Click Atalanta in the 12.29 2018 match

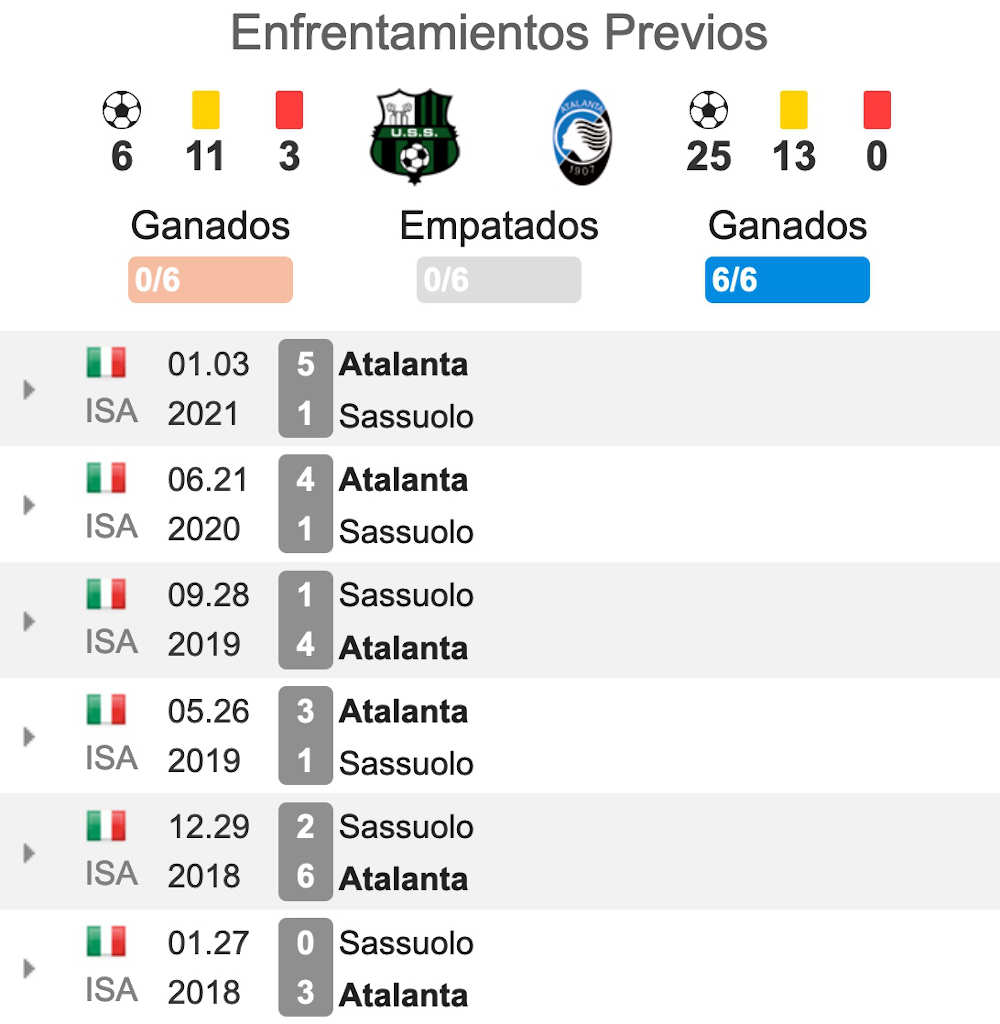click(x=403, y=879)
